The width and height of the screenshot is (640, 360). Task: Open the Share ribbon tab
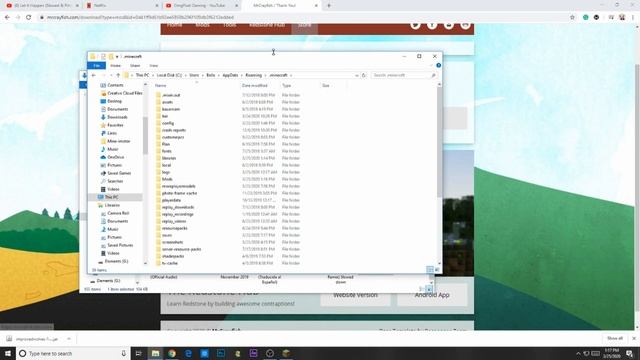pos(135,65)
